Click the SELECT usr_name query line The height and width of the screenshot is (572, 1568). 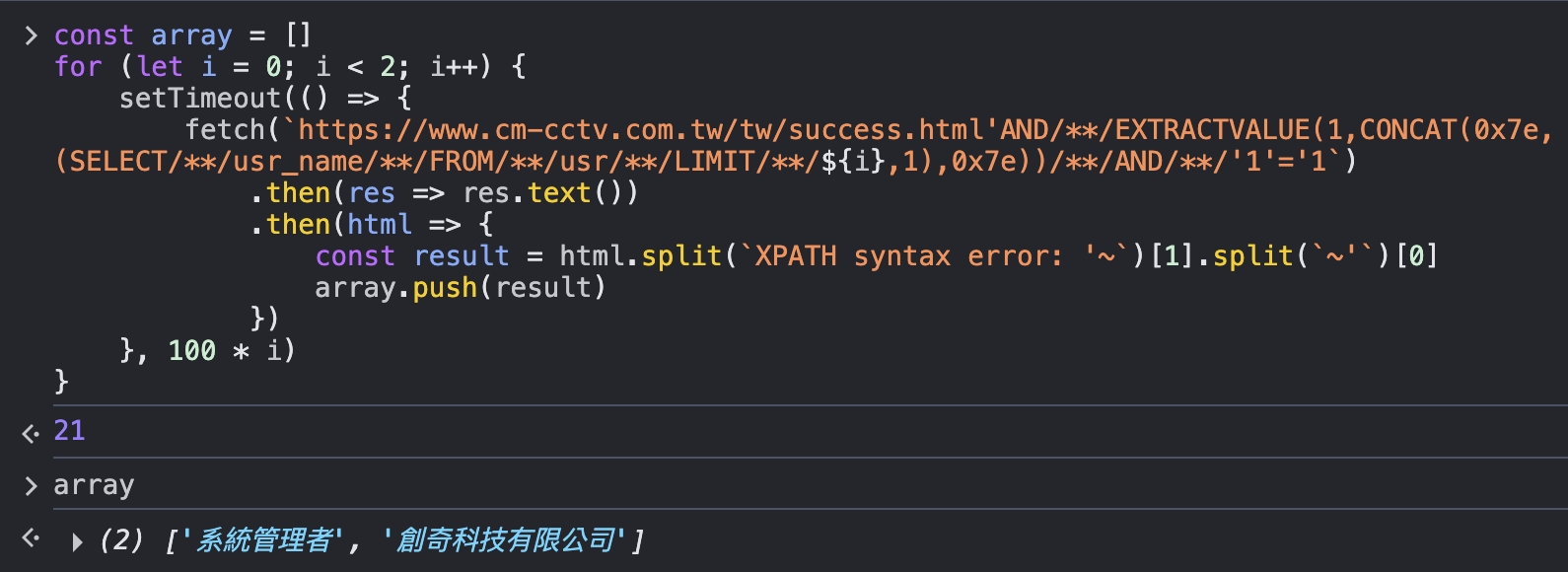(705, 162)
